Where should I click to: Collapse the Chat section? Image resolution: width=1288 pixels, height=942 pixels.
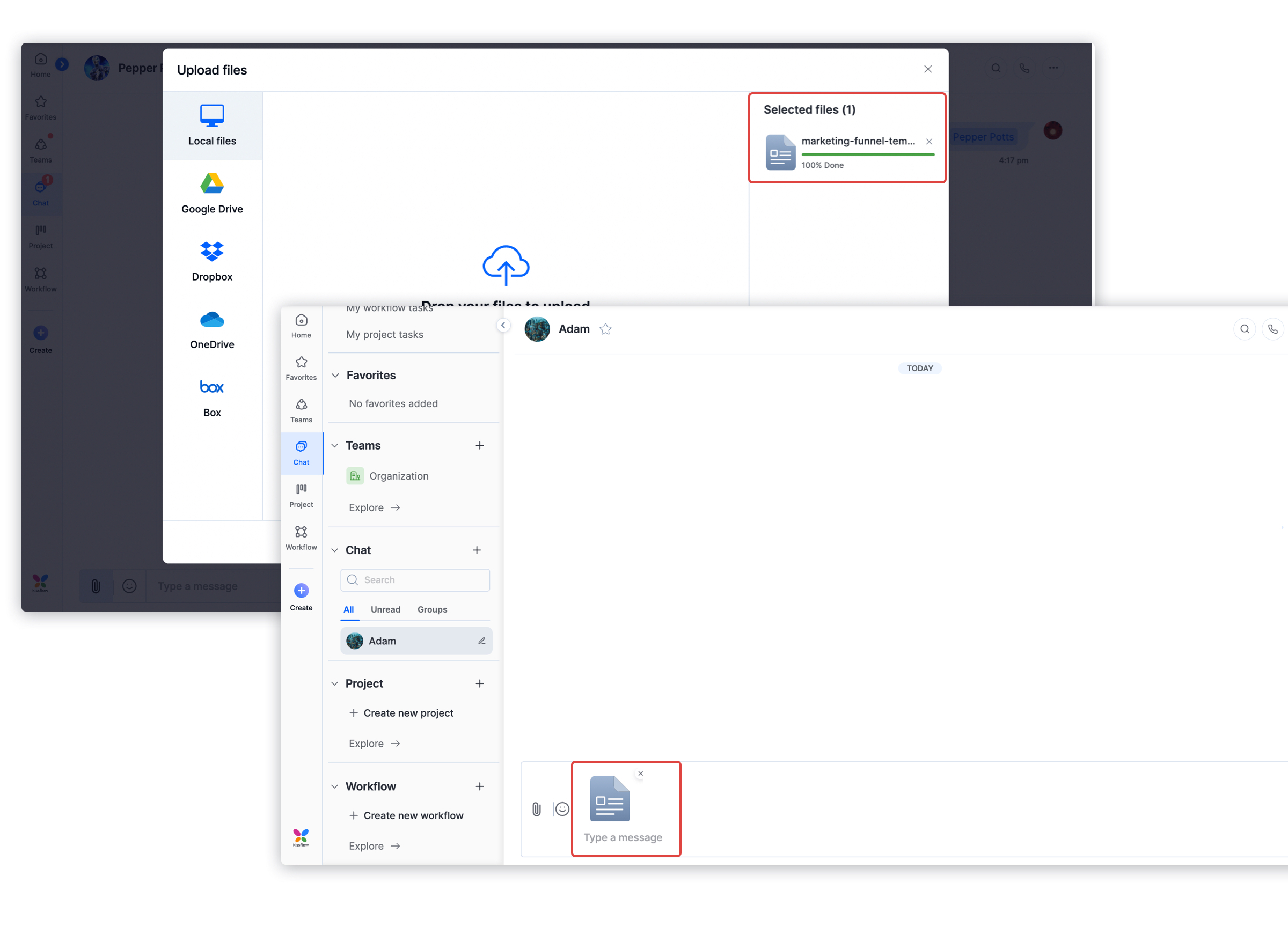point(335,550)
